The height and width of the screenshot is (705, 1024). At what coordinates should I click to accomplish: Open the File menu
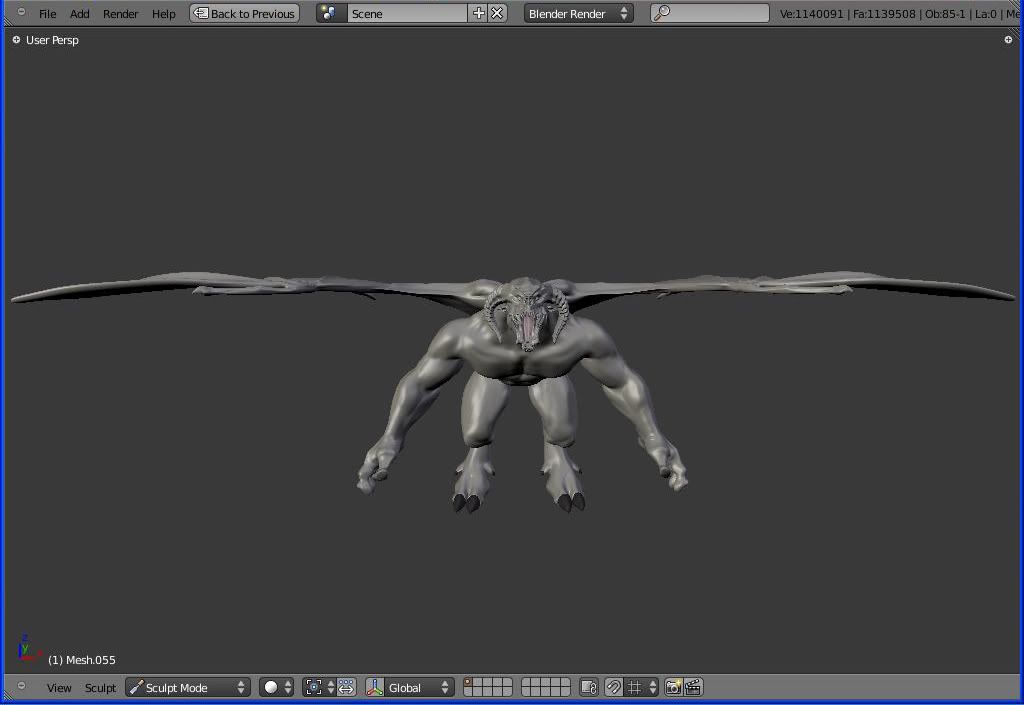(x=47, y=14)
